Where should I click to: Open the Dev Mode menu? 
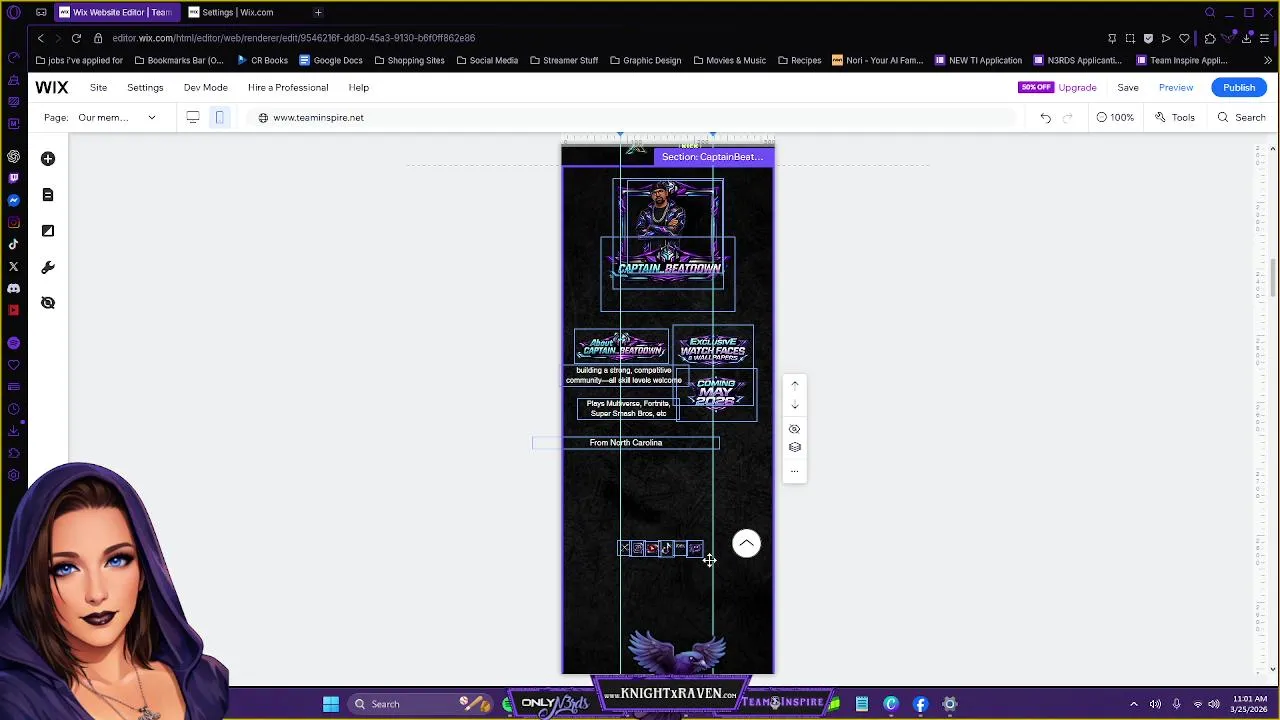205,88
